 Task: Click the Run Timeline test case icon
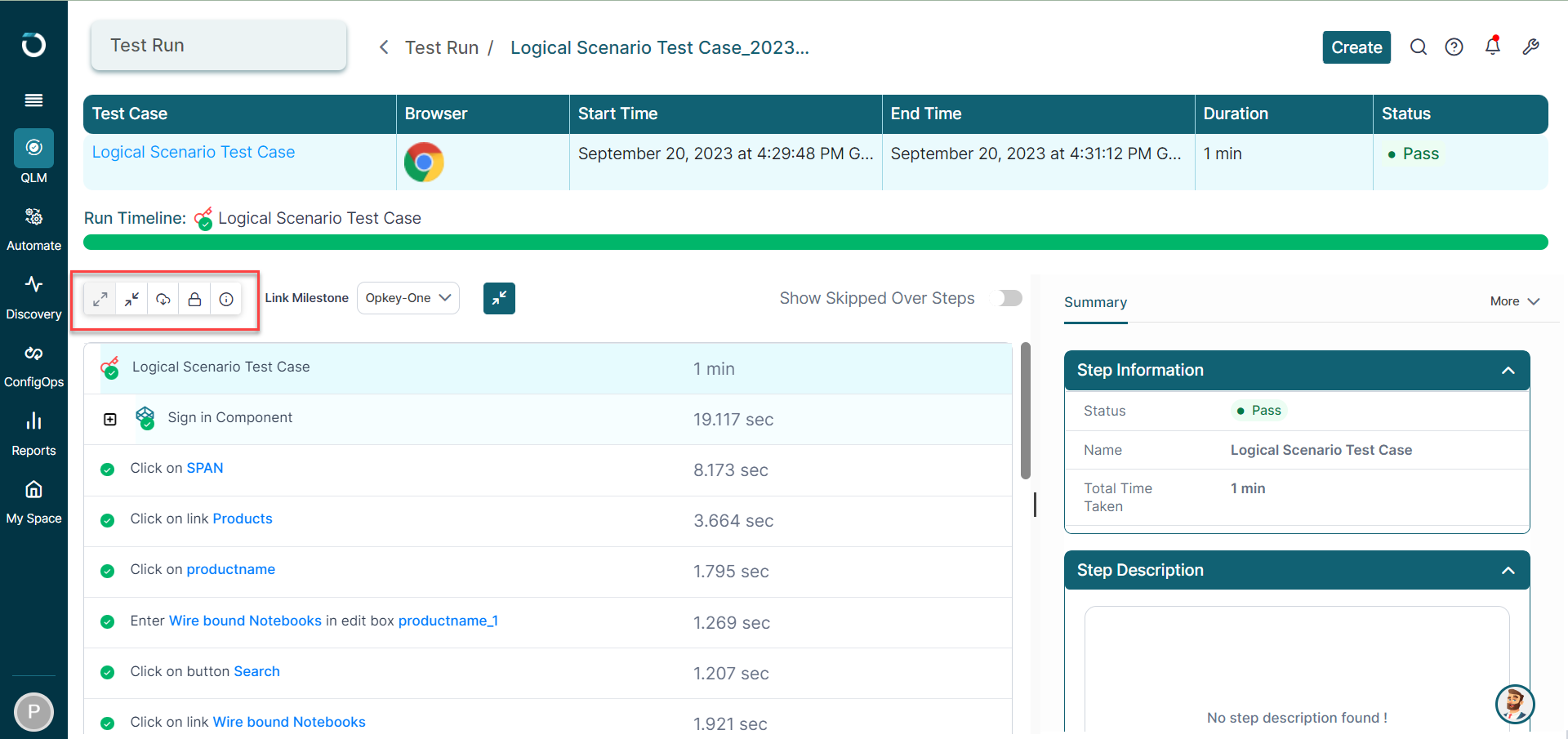pos(203,219)
